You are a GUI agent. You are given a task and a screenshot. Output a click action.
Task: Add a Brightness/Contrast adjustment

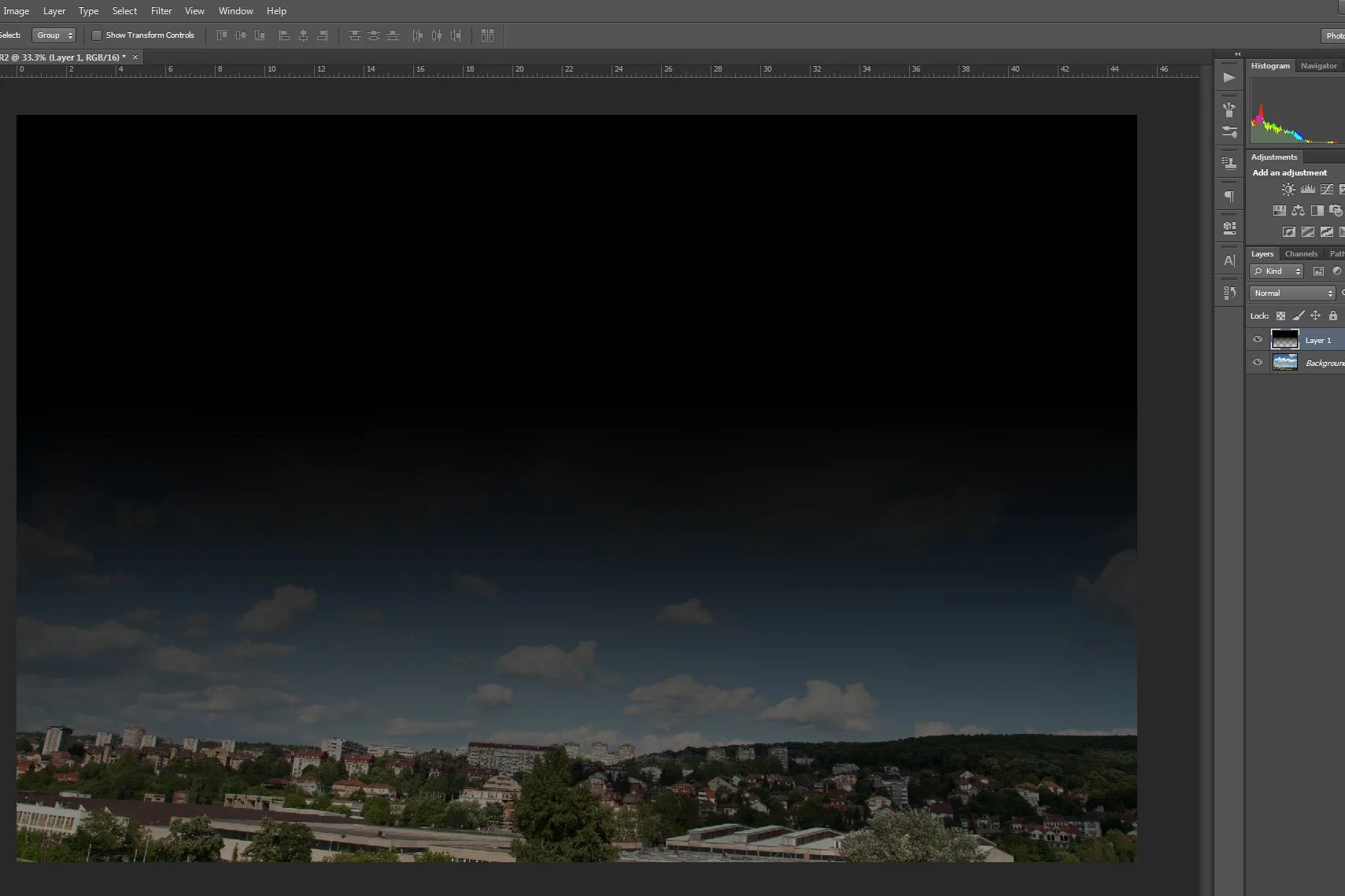pyautogui.click(x=1288, y=190)
